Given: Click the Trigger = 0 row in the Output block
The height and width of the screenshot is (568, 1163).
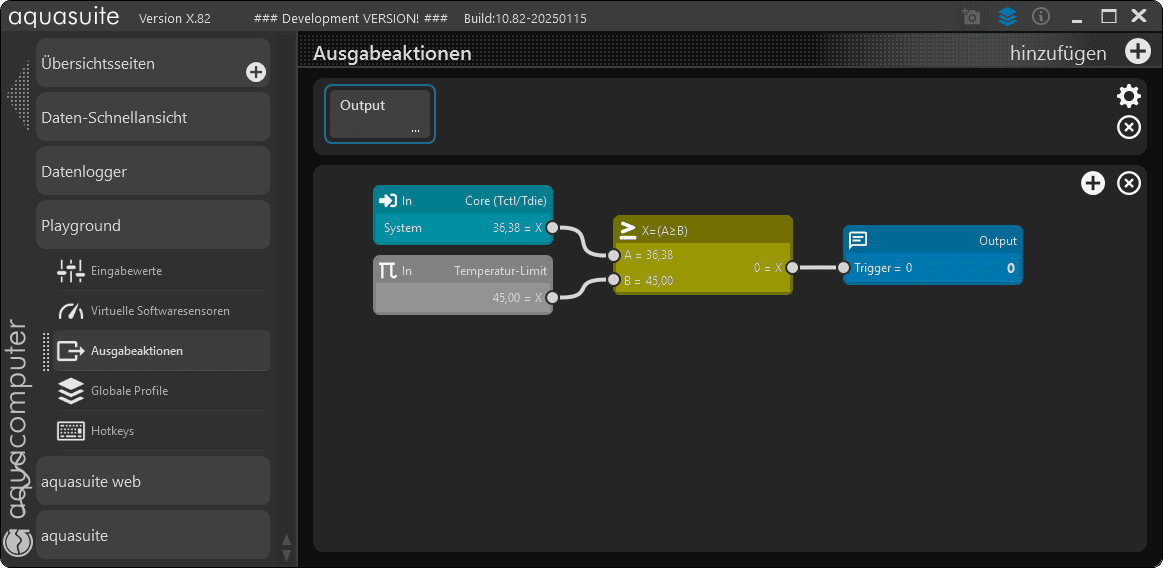Looking at the screenshot, I should 933,268.
